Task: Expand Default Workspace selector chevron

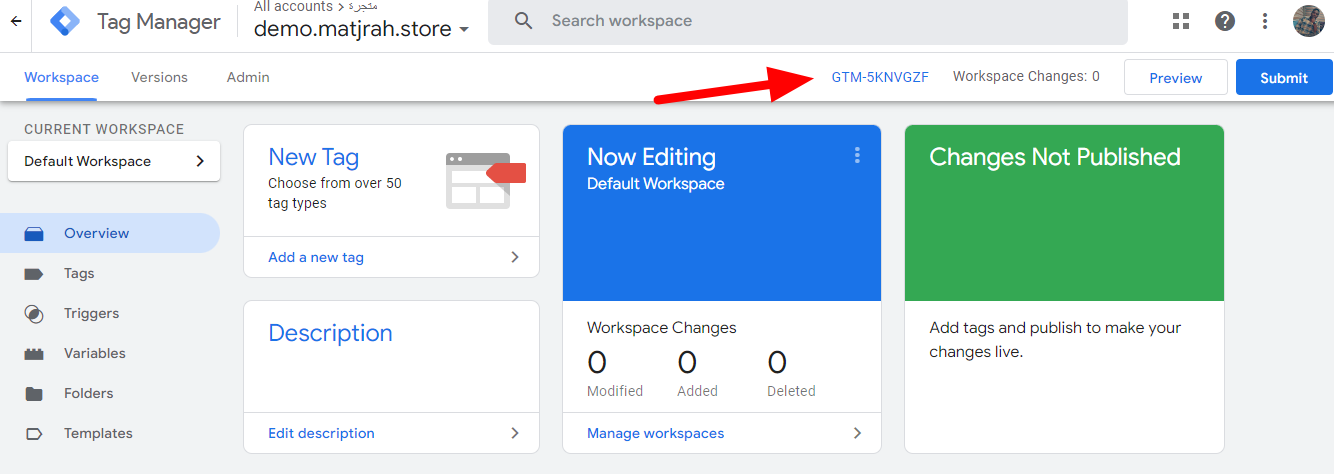Action: click(200, 161)
